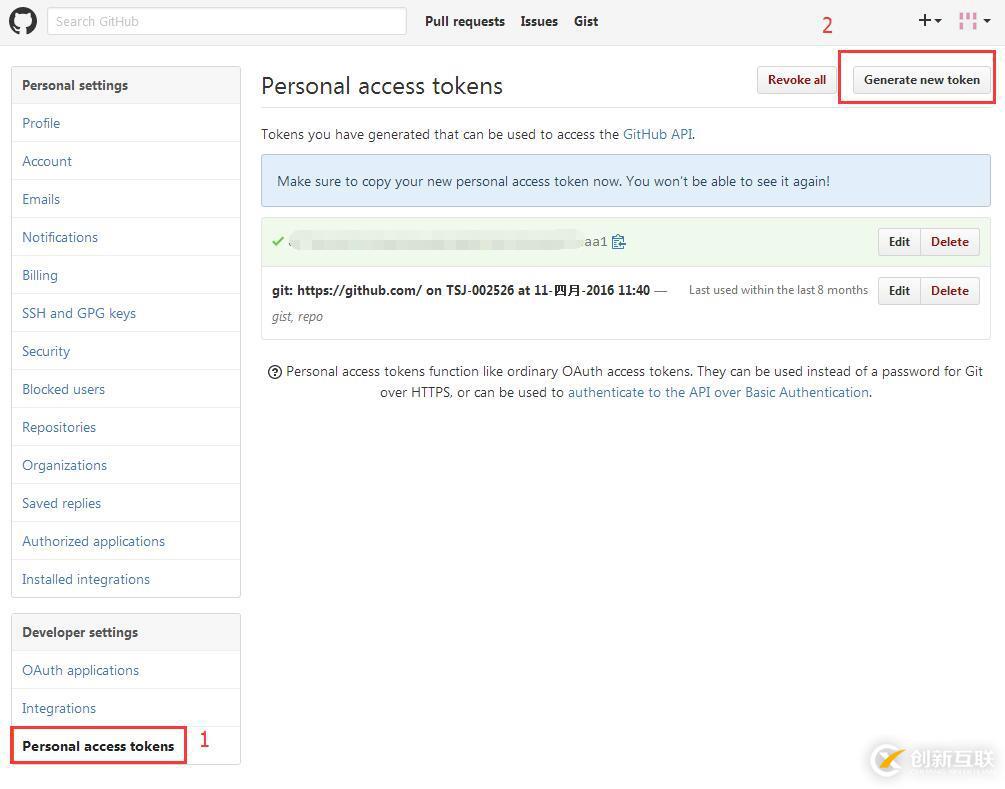Copy the new token with clipboard icon

tap(619, 242)
